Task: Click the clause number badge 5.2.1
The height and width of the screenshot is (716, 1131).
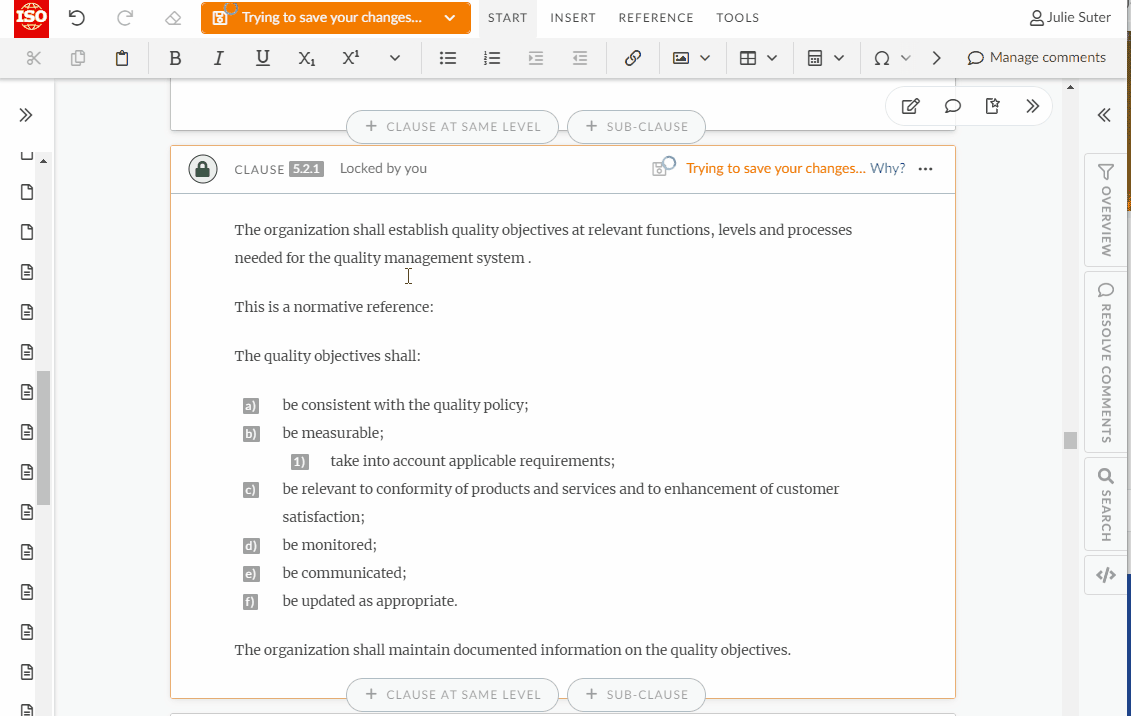Action: (307, 169)
